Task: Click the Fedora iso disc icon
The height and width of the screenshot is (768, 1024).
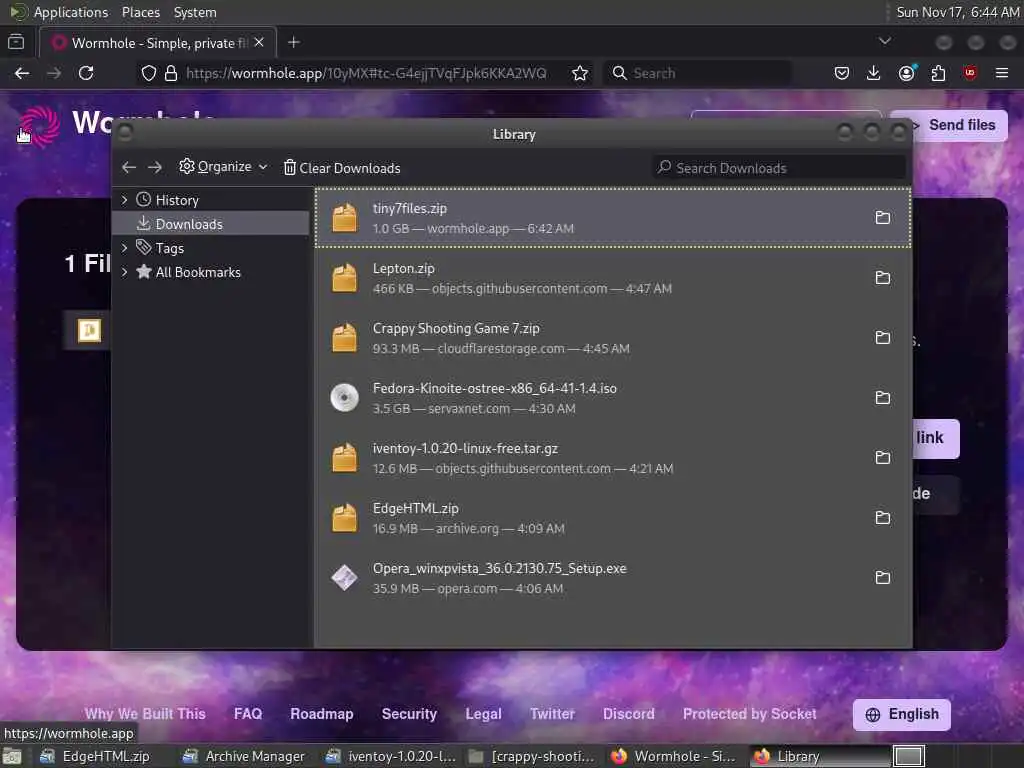Action: (344, 398)
